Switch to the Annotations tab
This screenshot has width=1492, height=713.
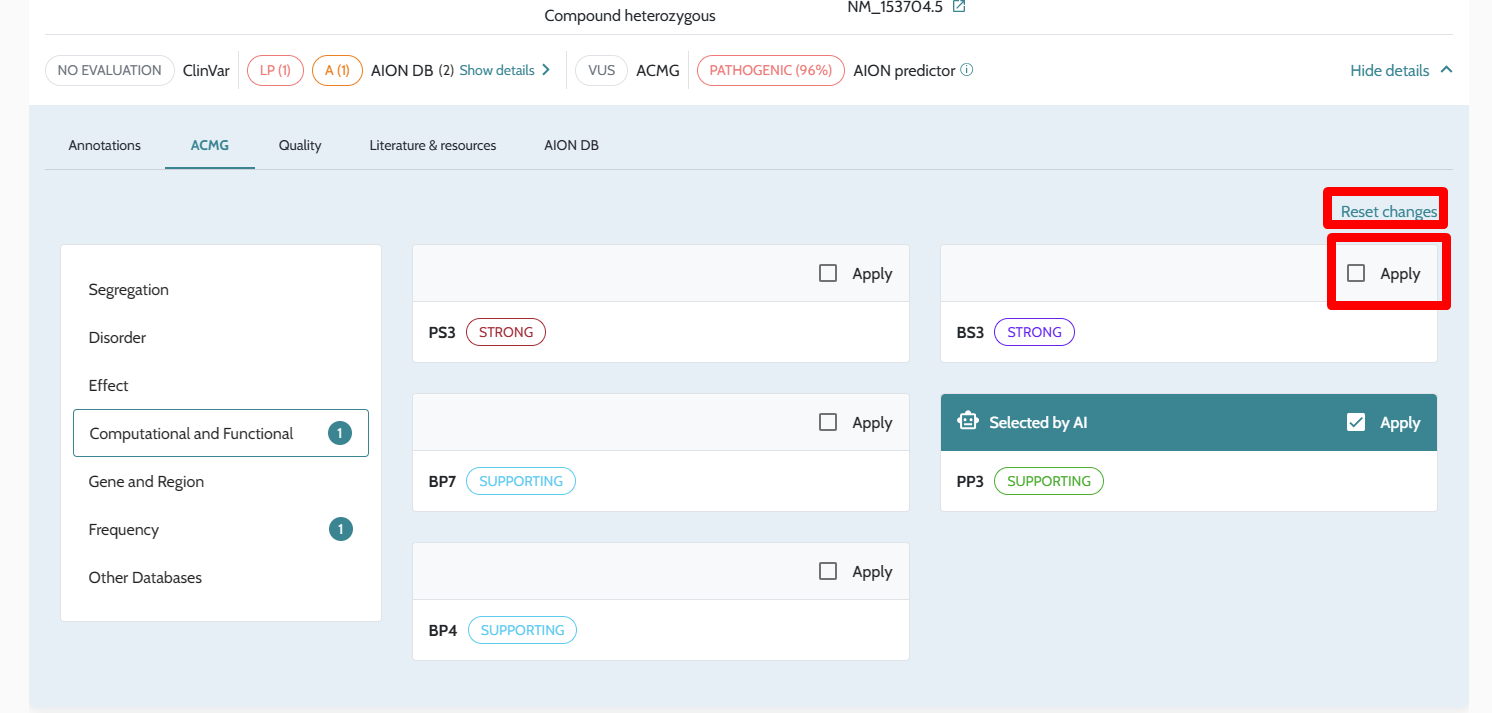tap(105, 145)
